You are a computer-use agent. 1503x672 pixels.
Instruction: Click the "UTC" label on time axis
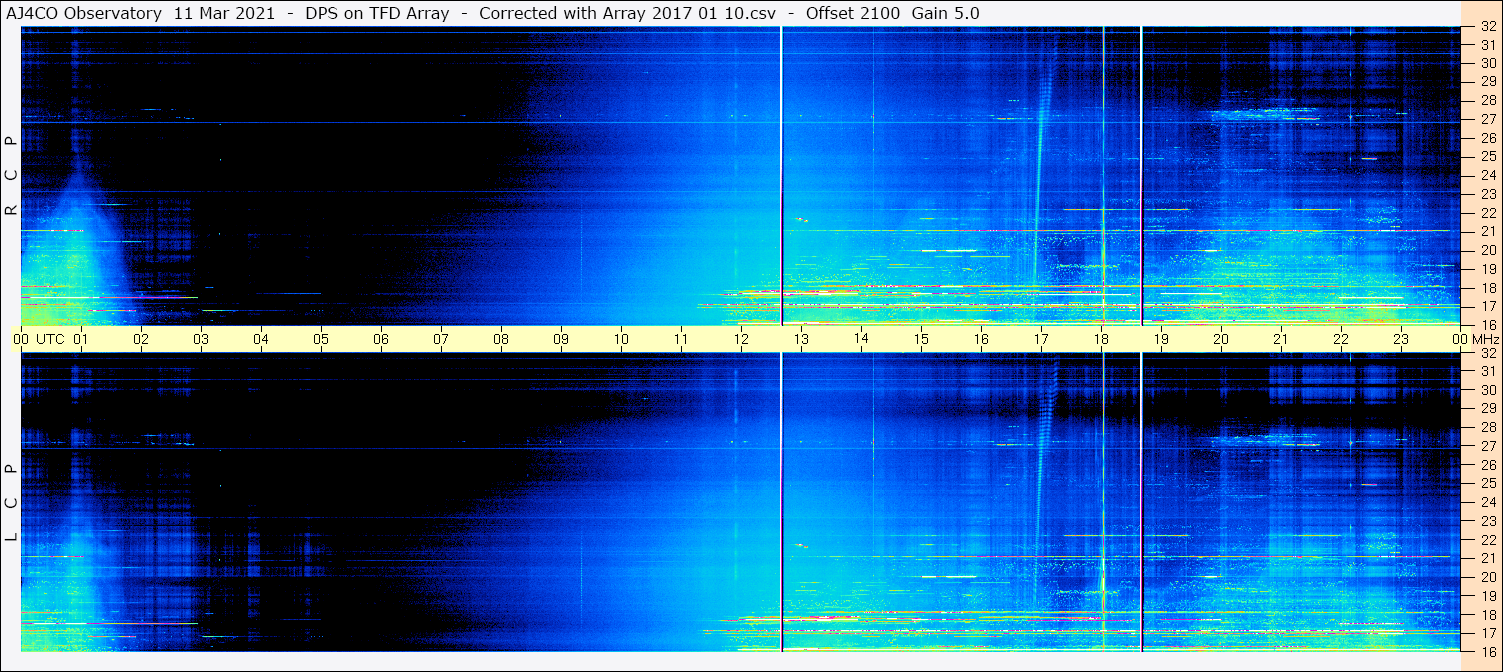click(50, 339)
